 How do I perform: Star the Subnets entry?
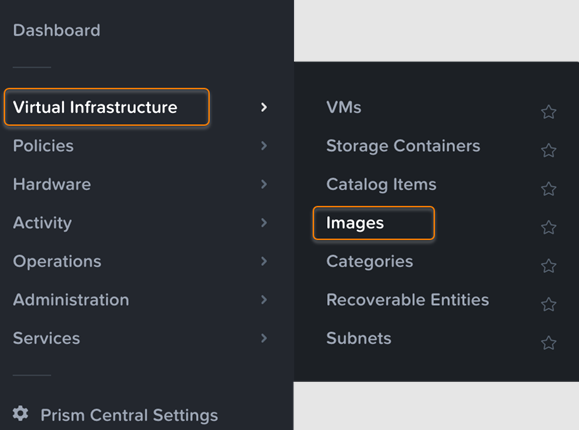tap(549, 343)
